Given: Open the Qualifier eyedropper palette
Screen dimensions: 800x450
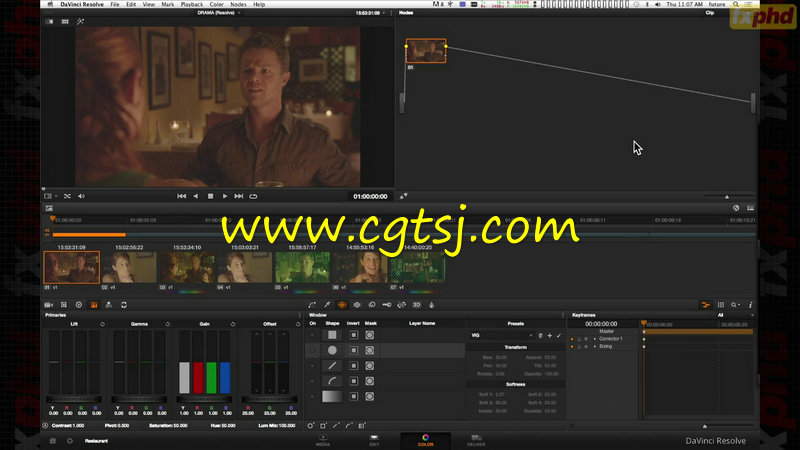Looking at the screenshot, I should [x=327, y=305].
